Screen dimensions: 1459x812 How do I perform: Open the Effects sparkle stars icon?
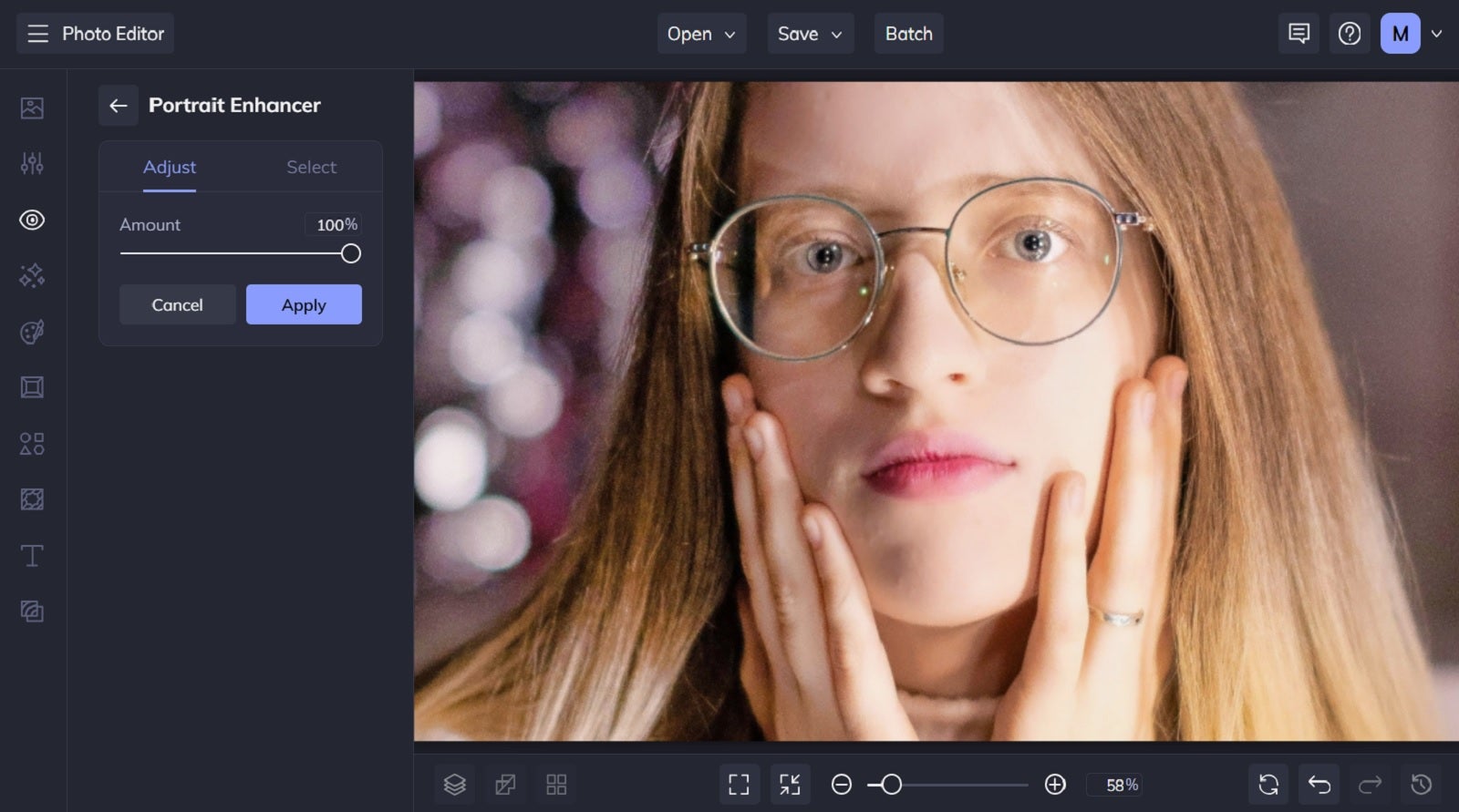[32, 276]
